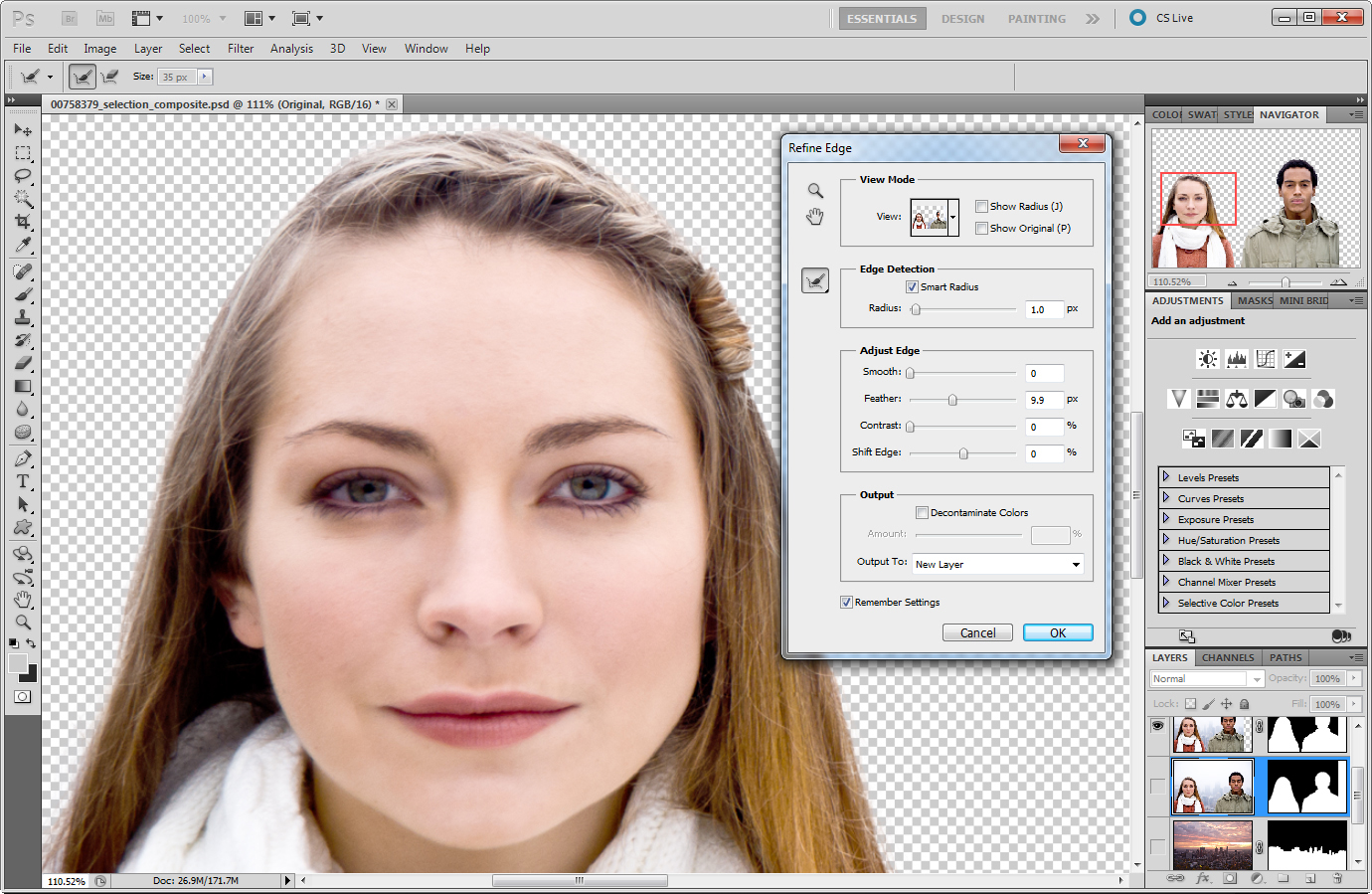Click the Hand tool in Refine Edge dialog

coord(815,217)
